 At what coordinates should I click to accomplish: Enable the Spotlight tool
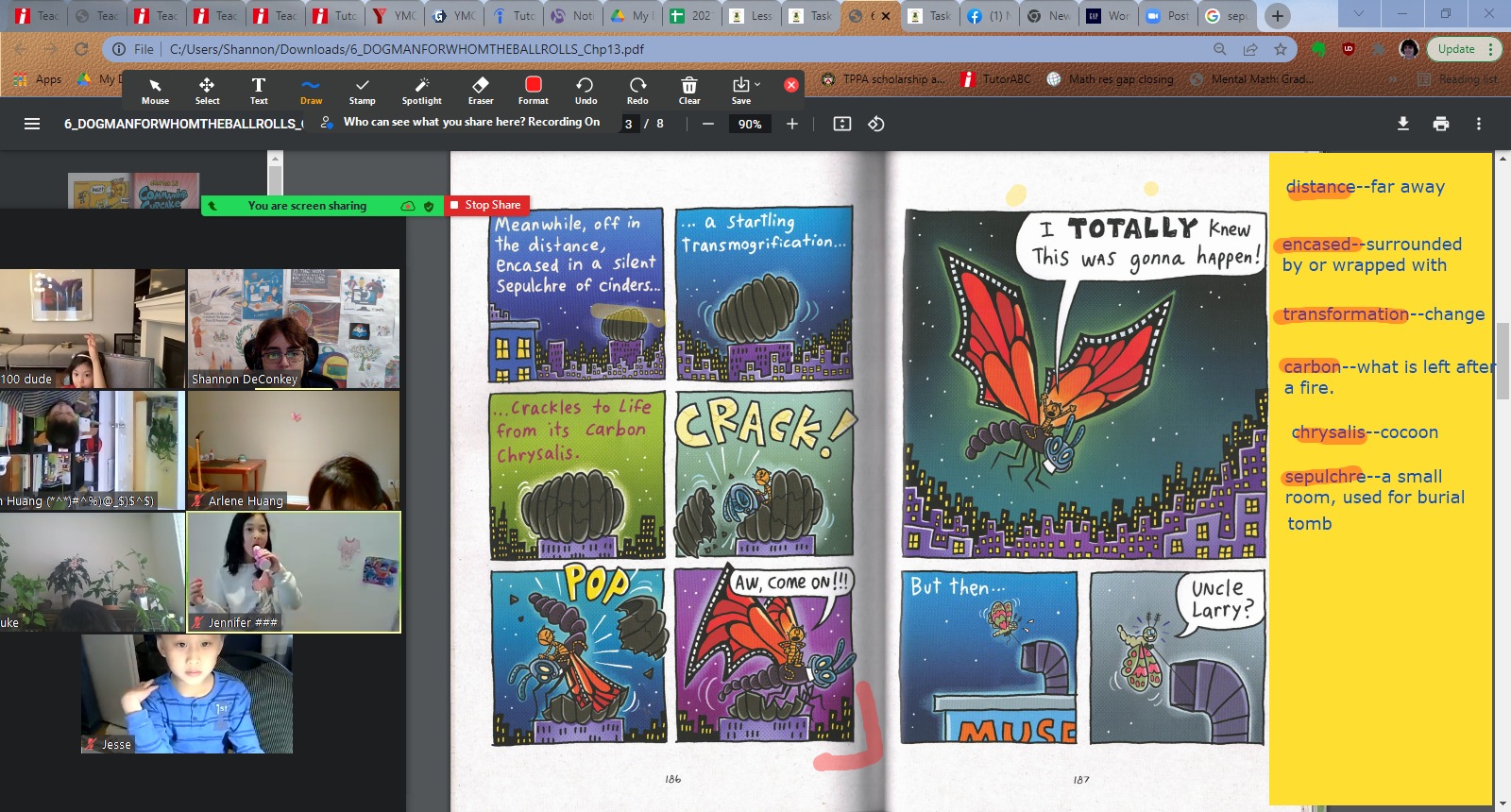pyautogui.click(x=421, y=91)
